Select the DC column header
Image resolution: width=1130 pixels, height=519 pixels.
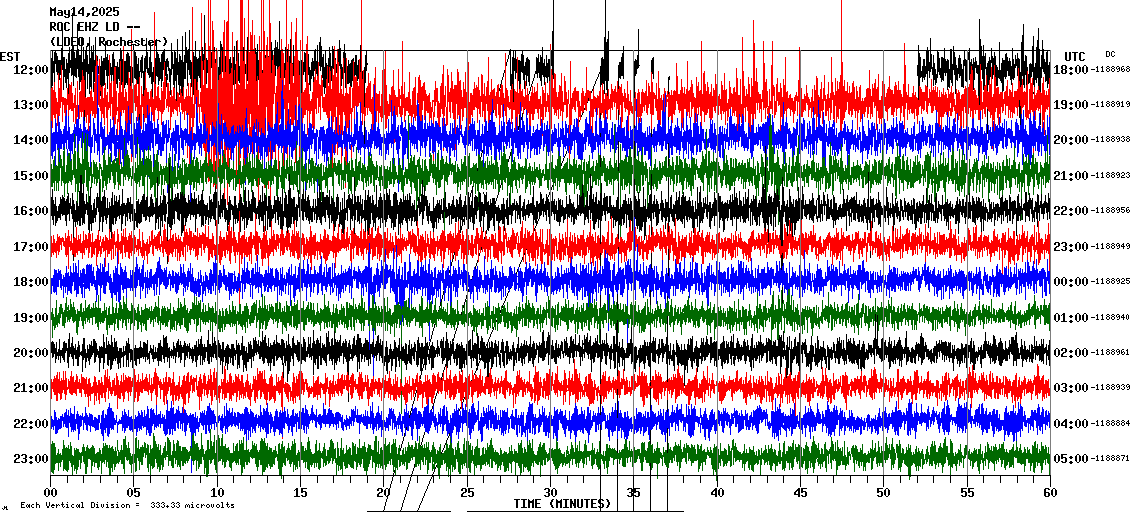point(1110,54)
